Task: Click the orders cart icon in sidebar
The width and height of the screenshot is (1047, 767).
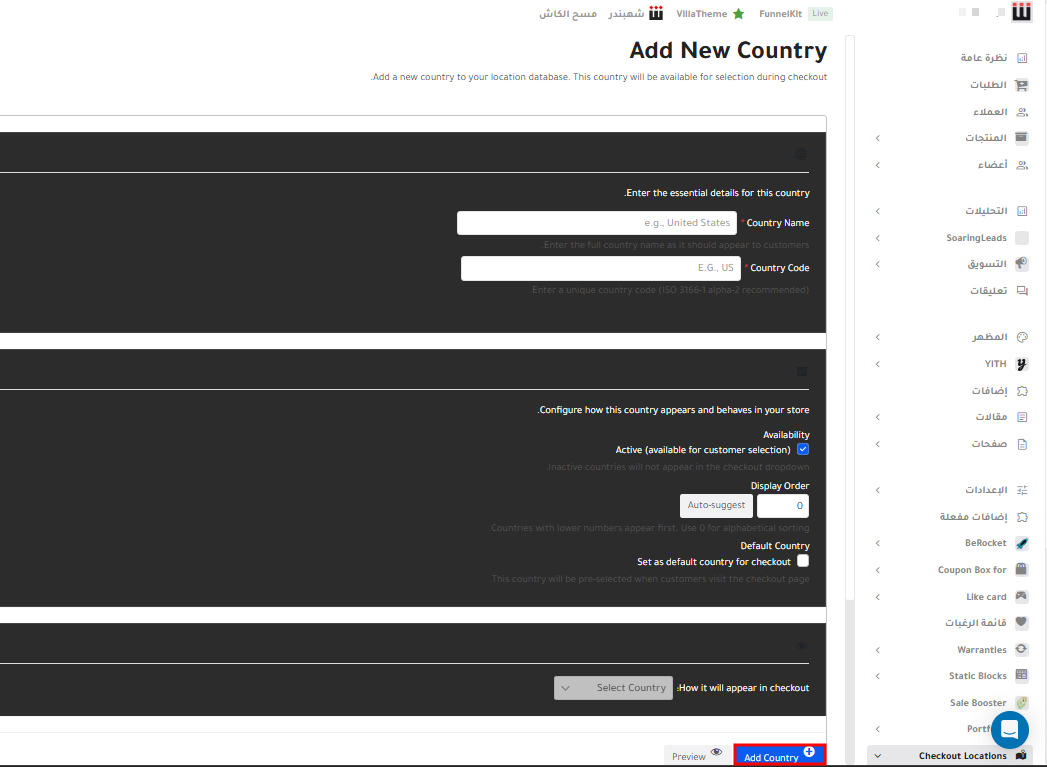Action: [1021, 85]
